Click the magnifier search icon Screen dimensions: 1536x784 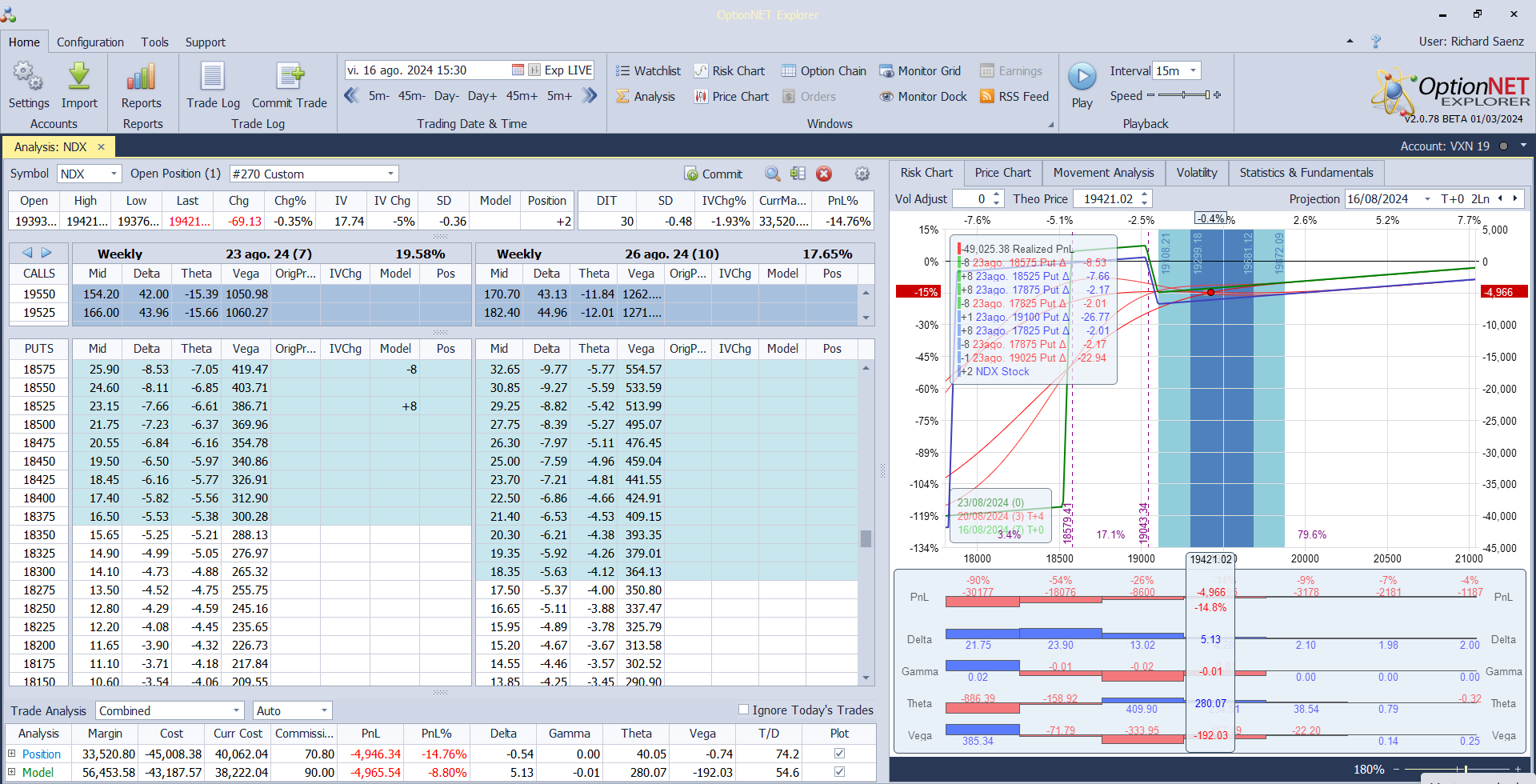[x=772, y=174]
